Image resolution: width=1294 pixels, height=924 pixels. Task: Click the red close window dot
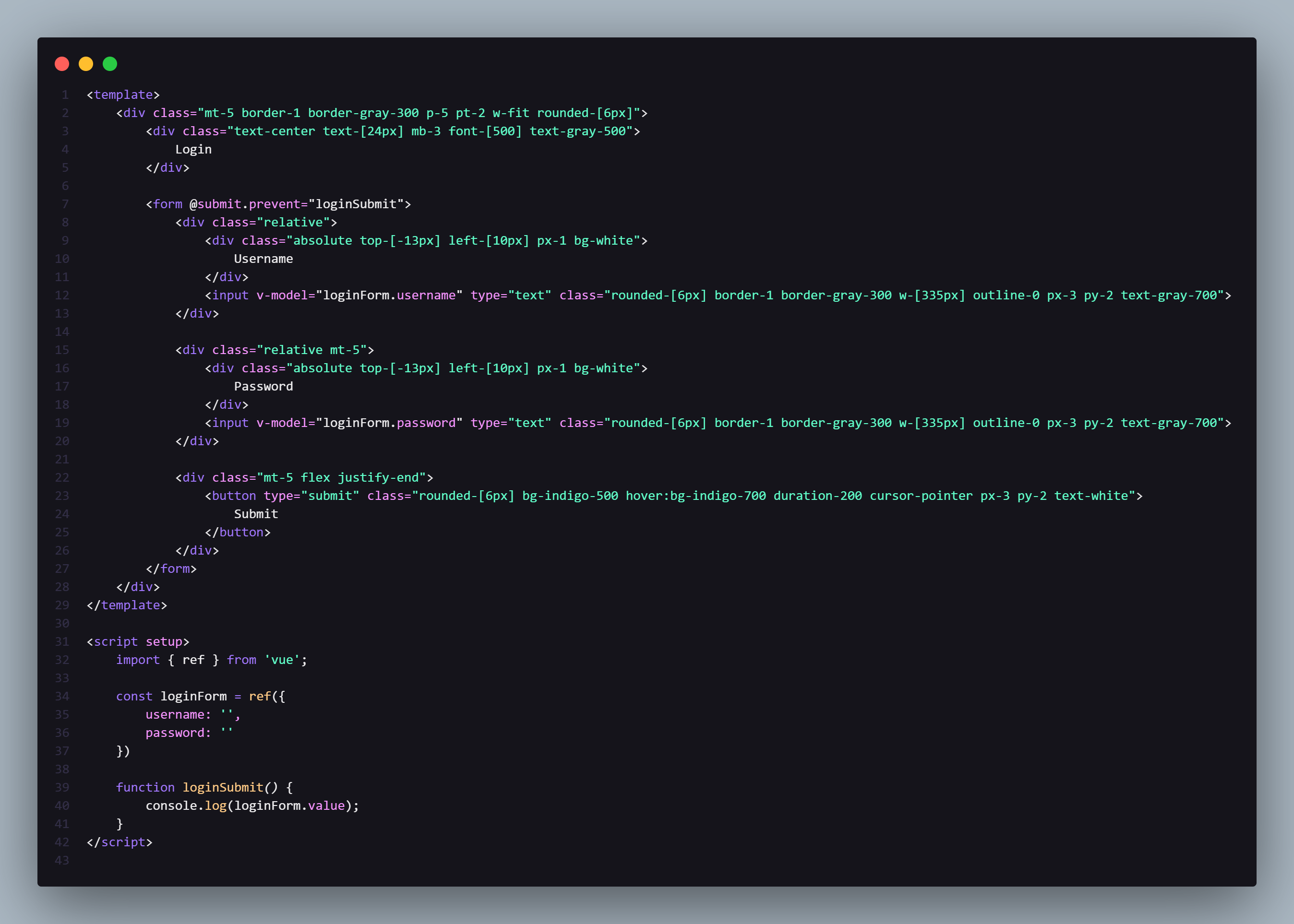(62, 64)
